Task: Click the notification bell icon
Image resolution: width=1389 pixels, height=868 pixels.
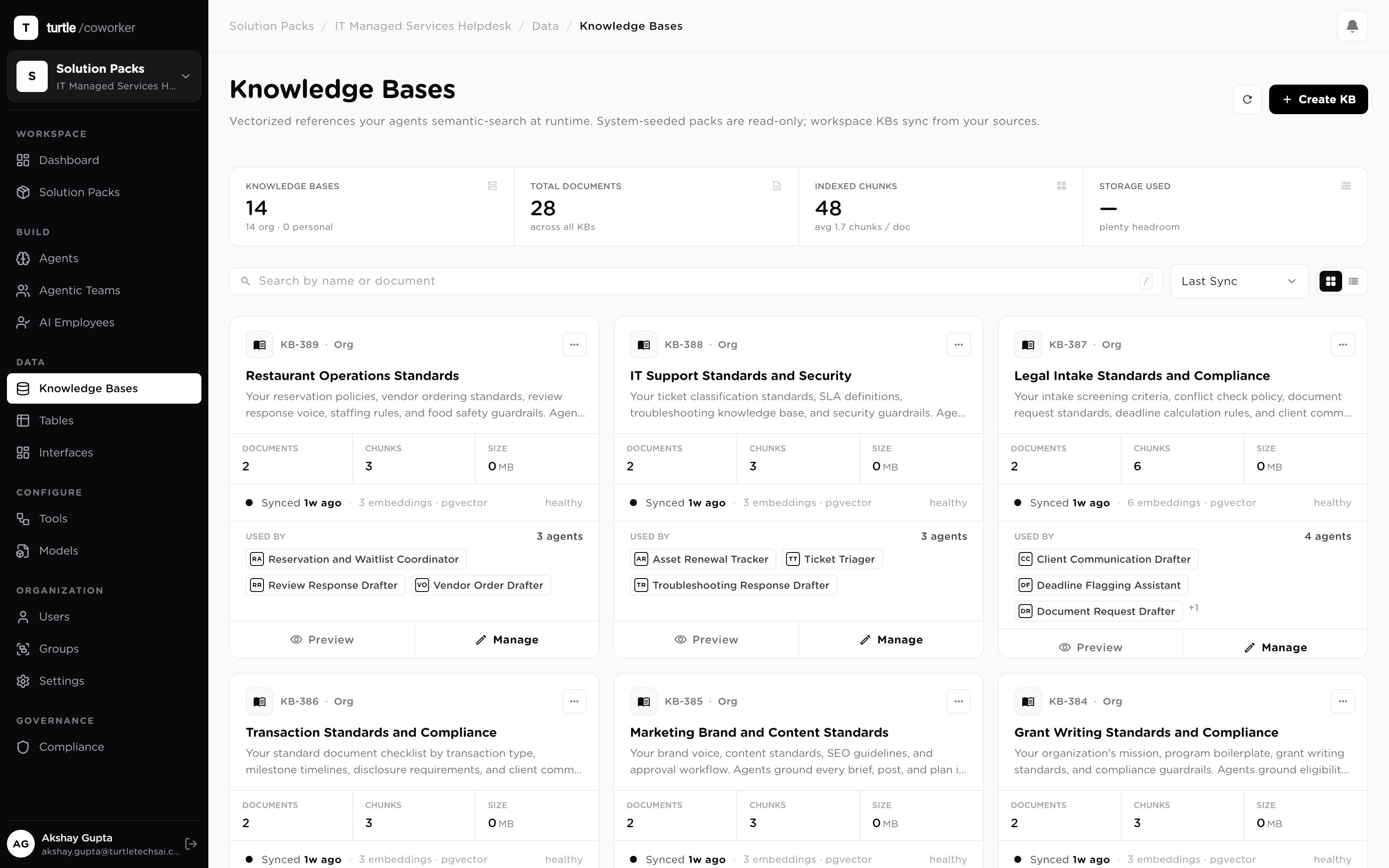Action: click(1352, 26)
